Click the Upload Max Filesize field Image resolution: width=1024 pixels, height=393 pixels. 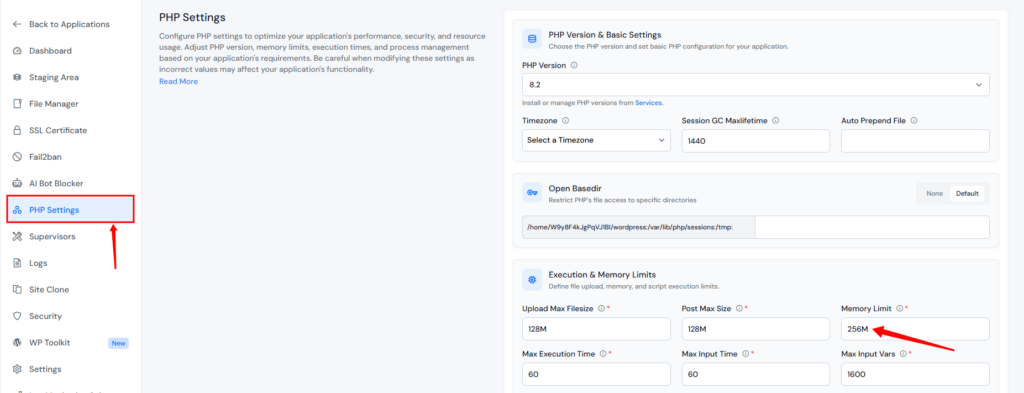(596, 329)
